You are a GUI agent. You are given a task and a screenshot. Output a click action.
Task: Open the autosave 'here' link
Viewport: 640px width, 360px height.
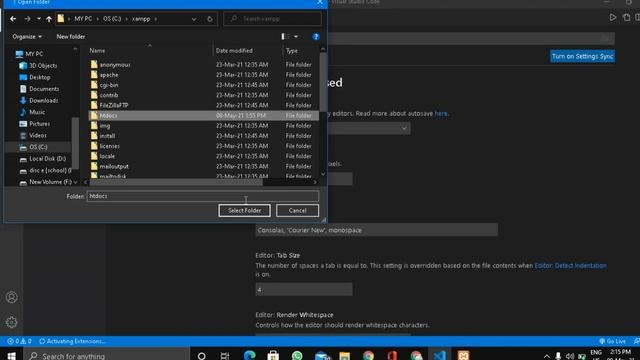(440, 113)
